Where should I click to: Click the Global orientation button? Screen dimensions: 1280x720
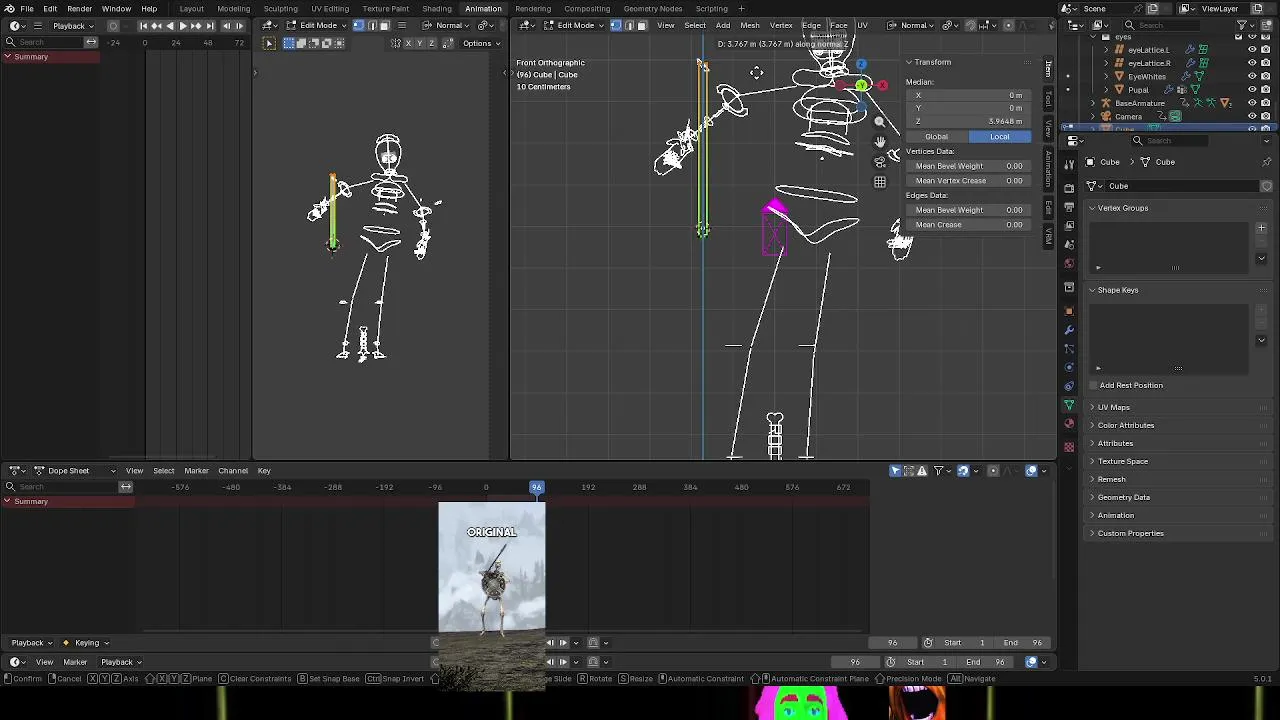click(937, 136)
